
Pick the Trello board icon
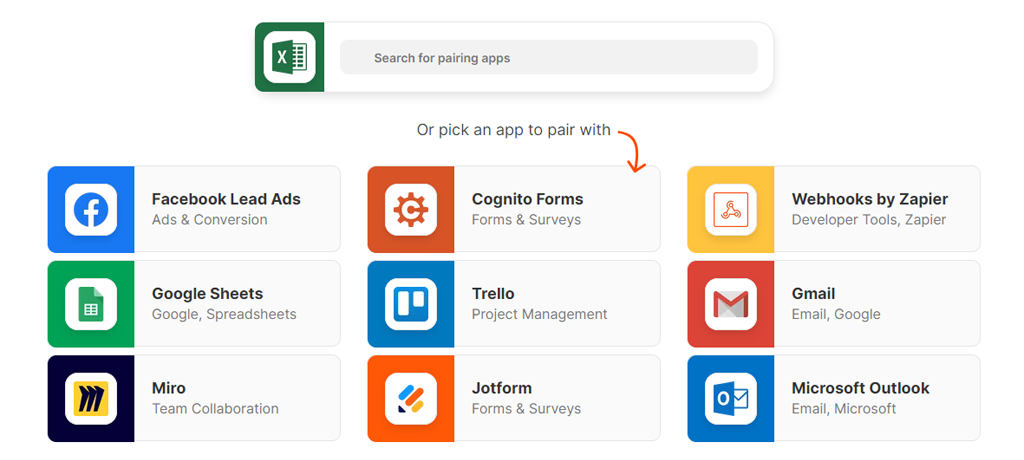(411, 304)
